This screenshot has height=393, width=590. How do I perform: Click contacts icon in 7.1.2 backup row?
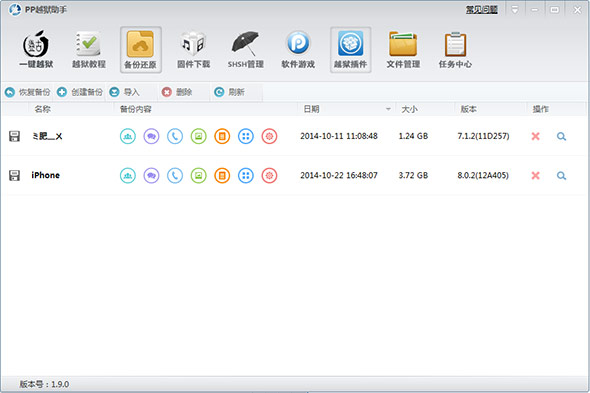[x=128, y=136]
